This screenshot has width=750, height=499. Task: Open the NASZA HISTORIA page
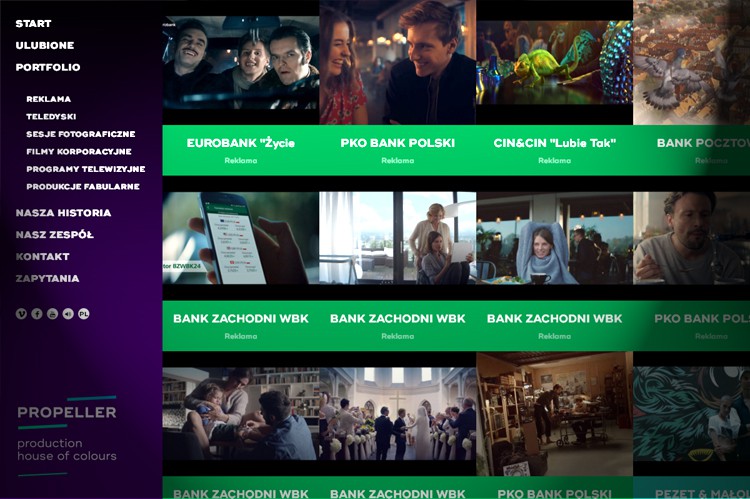point(63,213)
